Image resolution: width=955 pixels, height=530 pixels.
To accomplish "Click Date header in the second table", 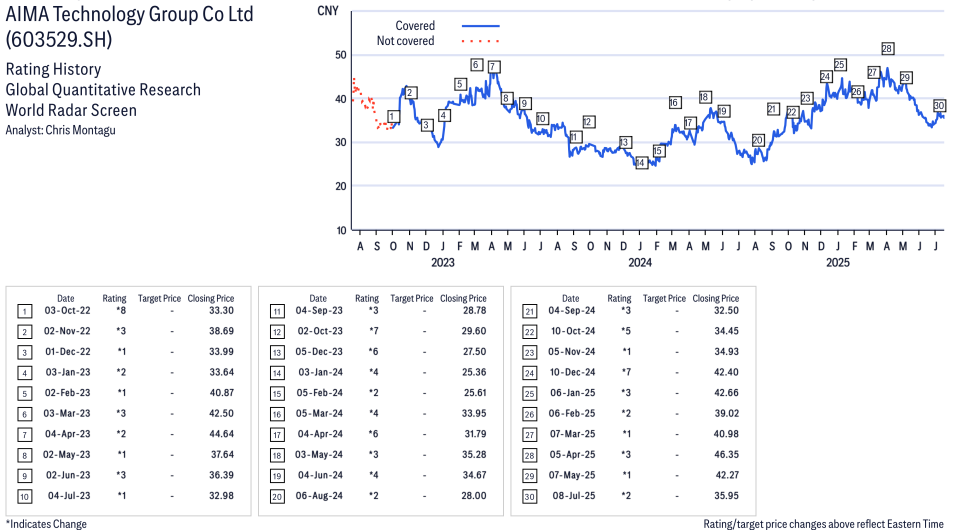I will point(318,299).
